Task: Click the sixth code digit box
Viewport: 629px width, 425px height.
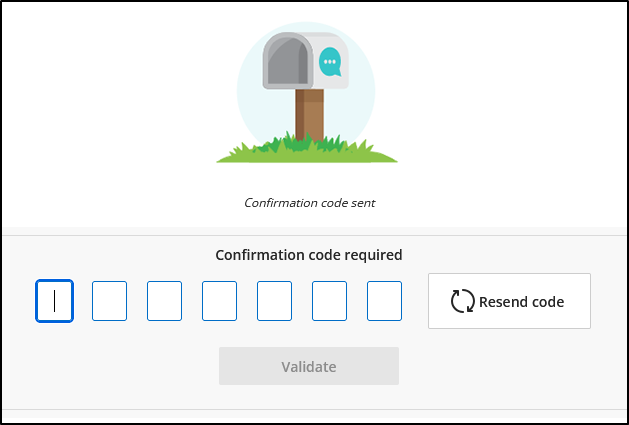Action: (x=329, y=300)
